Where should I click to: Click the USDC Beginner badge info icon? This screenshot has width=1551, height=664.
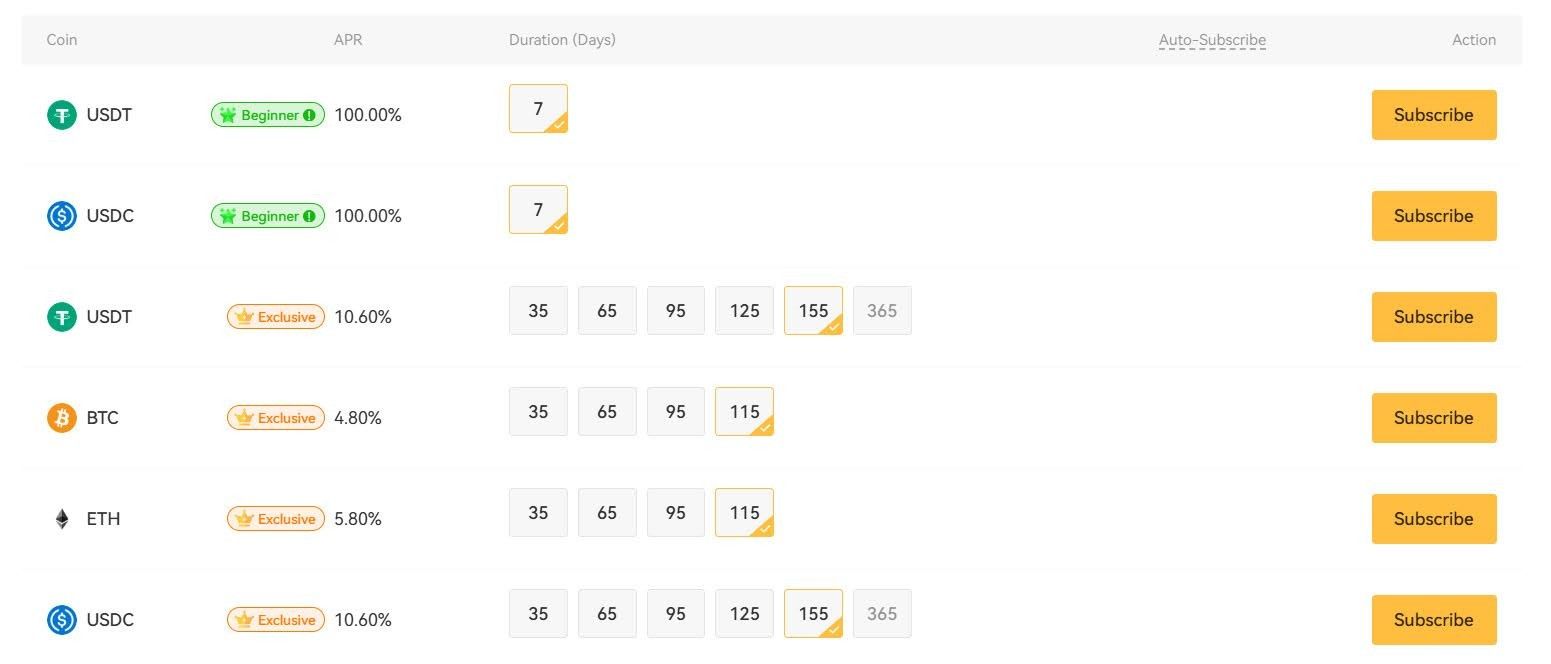(310, 216)
